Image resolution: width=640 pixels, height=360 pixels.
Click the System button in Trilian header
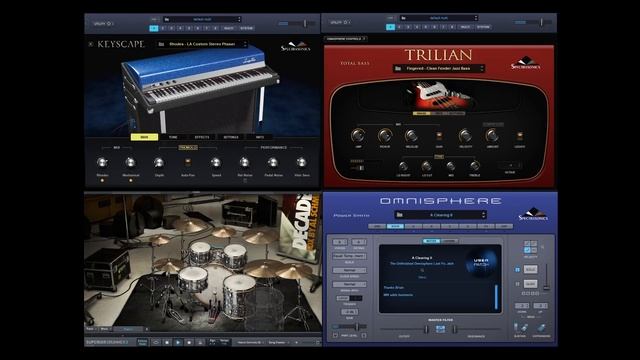[483, 27]
